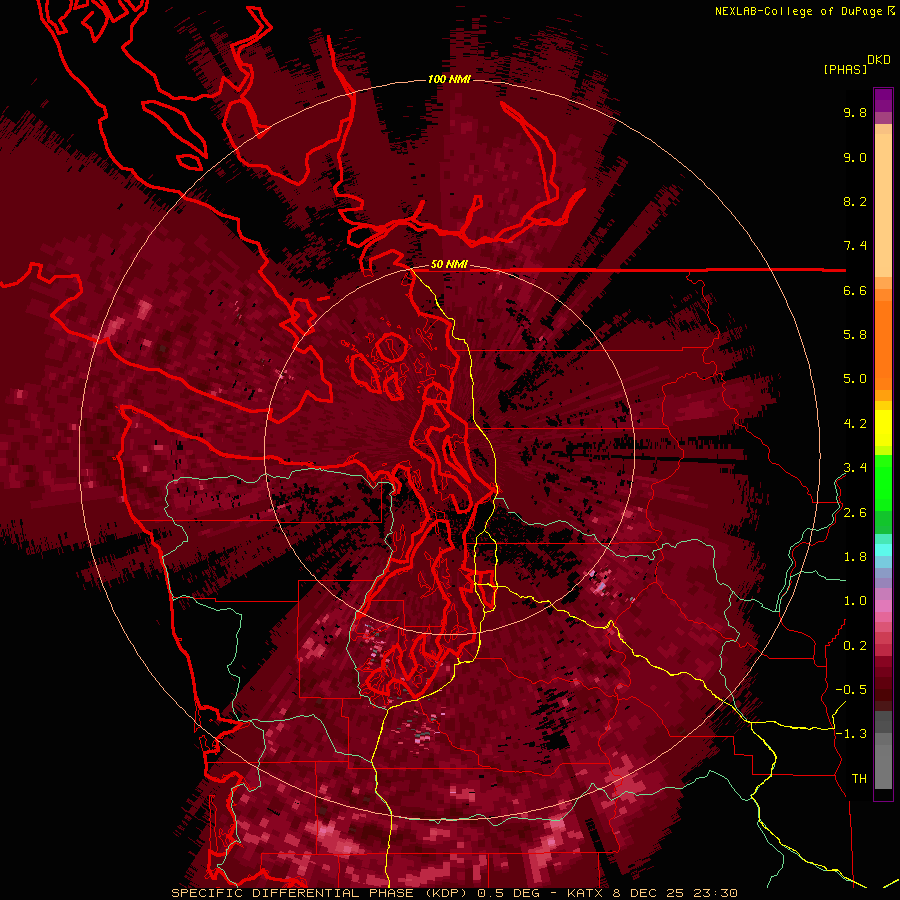Click the -0.5 scale value
This screenshot has width=900, height=900.
coord(851,690)
